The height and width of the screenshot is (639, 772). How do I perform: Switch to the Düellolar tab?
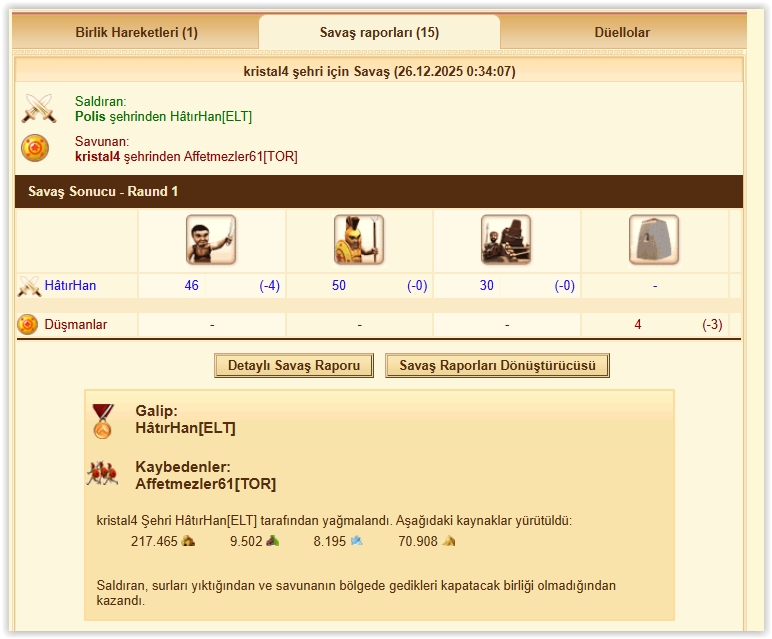pos(622,32)
